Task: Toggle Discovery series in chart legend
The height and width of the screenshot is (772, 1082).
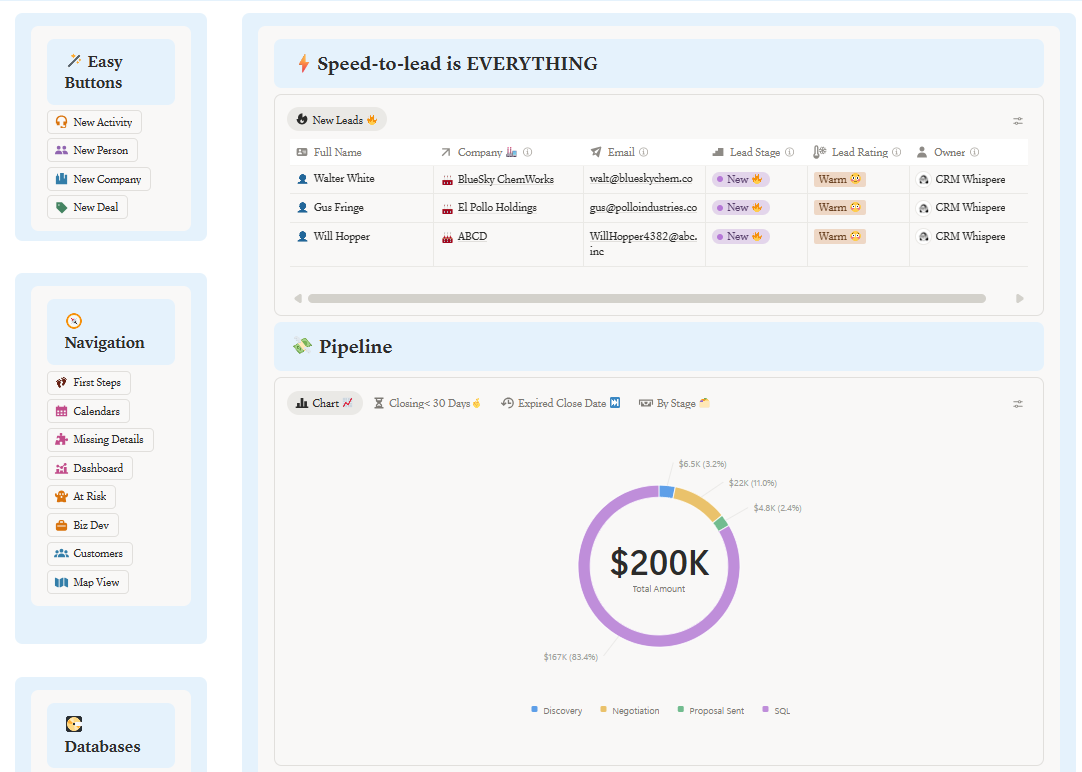Action: pyautogui.click(x=557, y=710)
